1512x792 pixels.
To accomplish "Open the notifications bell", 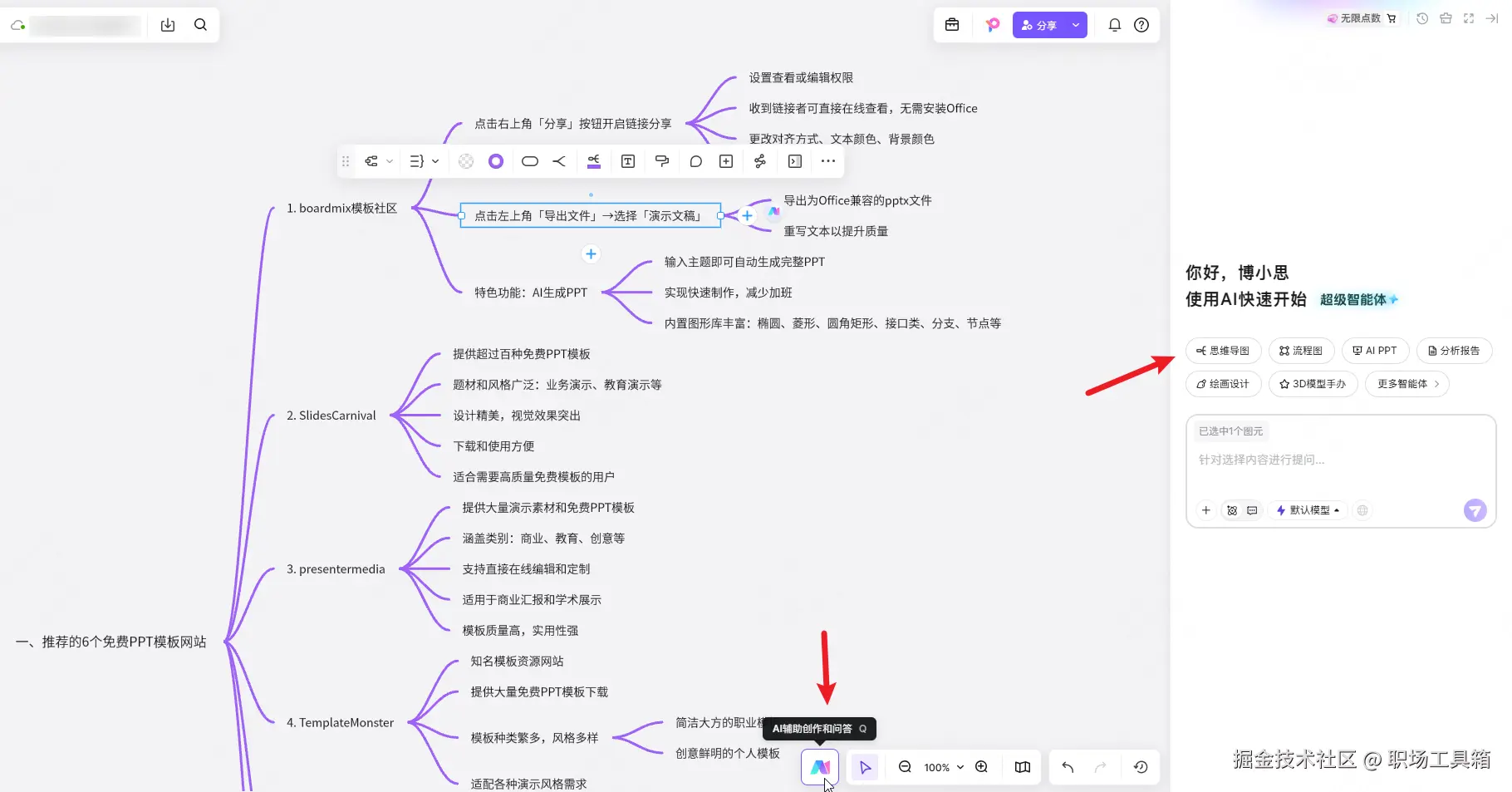I will (1115, 25).
